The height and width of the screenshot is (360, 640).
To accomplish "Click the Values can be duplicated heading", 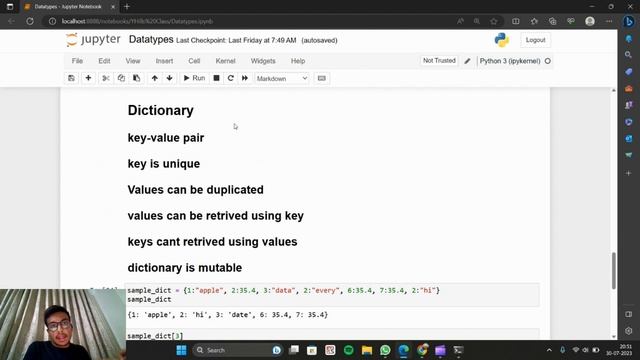I will (196, 190).
